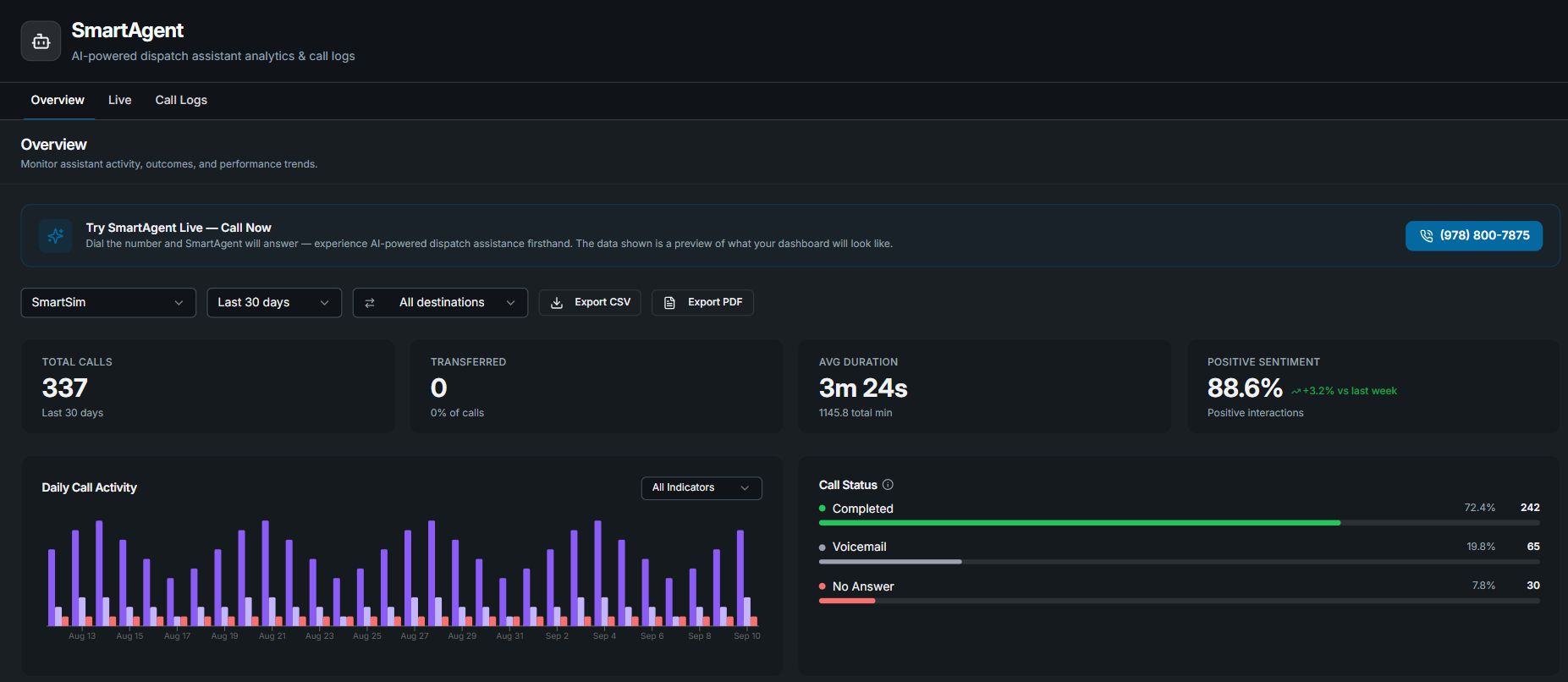Open the Call Logs tab
This screenshot has height=682, width=1568.
point(181,100)
